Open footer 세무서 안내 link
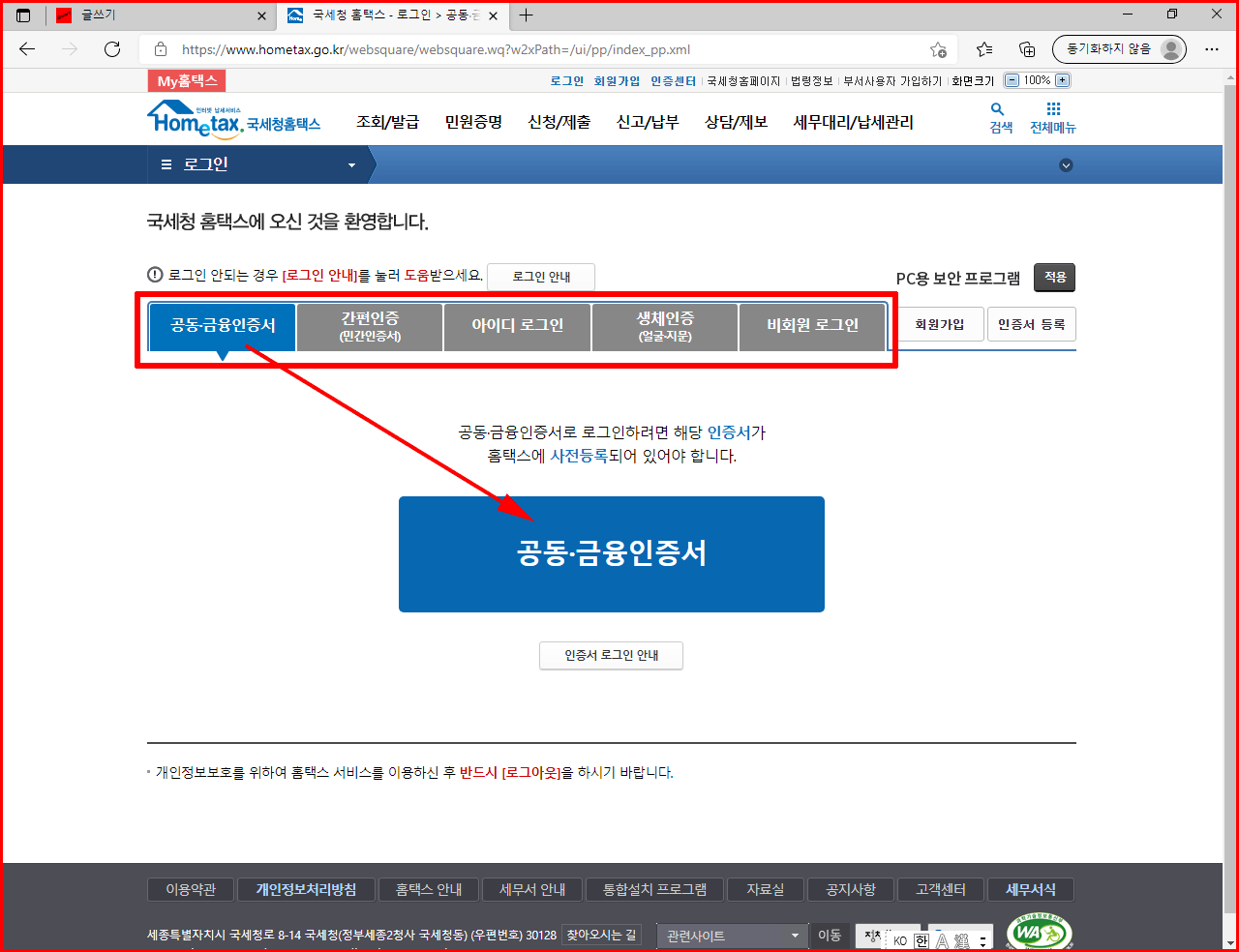 (x=532, y=890)
